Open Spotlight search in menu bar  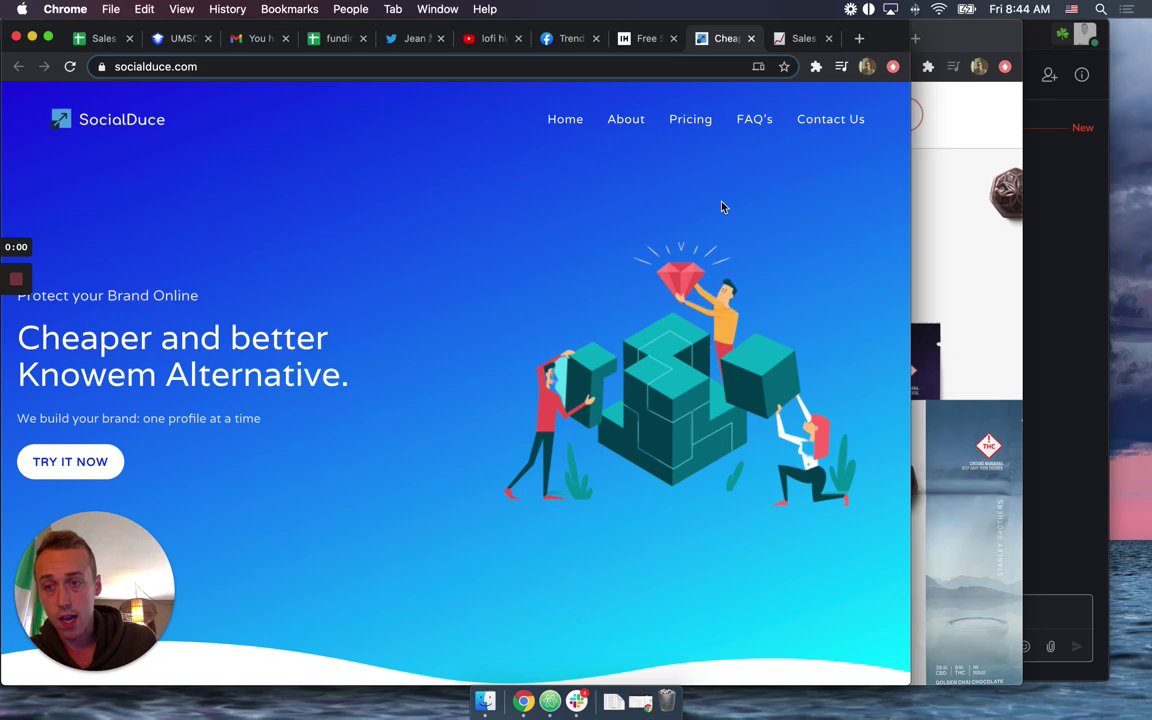click(1101, 9)
